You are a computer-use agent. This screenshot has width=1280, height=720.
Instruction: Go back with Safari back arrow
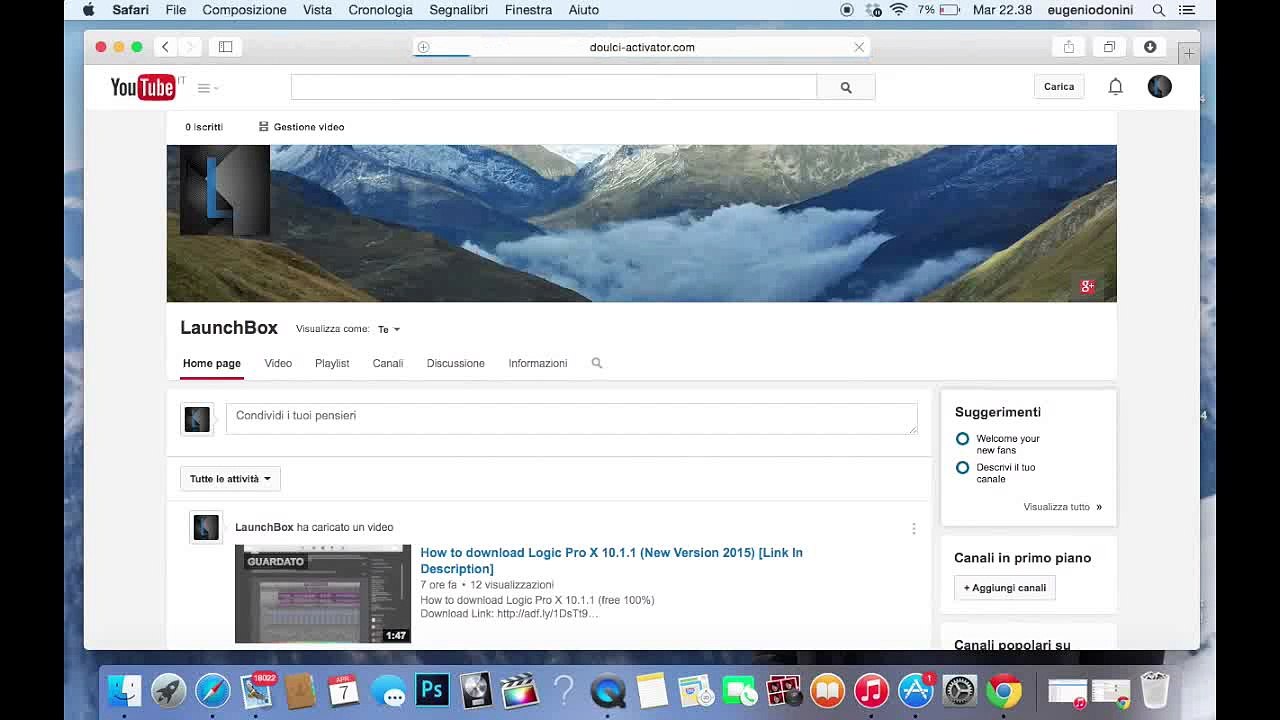coord(165,47)
